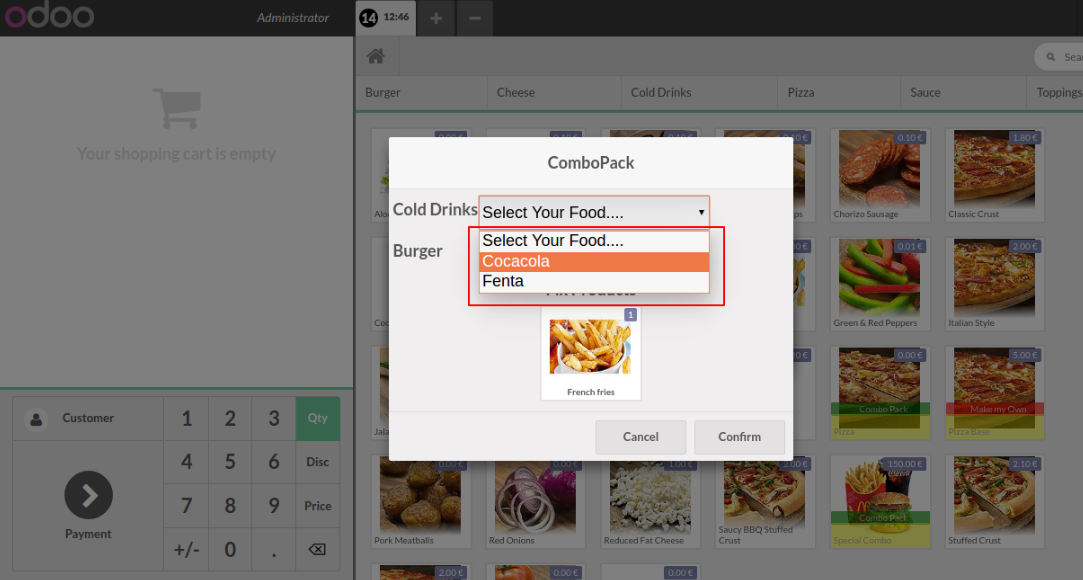Click the customer person icon
The width and height of the screenshot is (1083, 580).
point(37,419)
